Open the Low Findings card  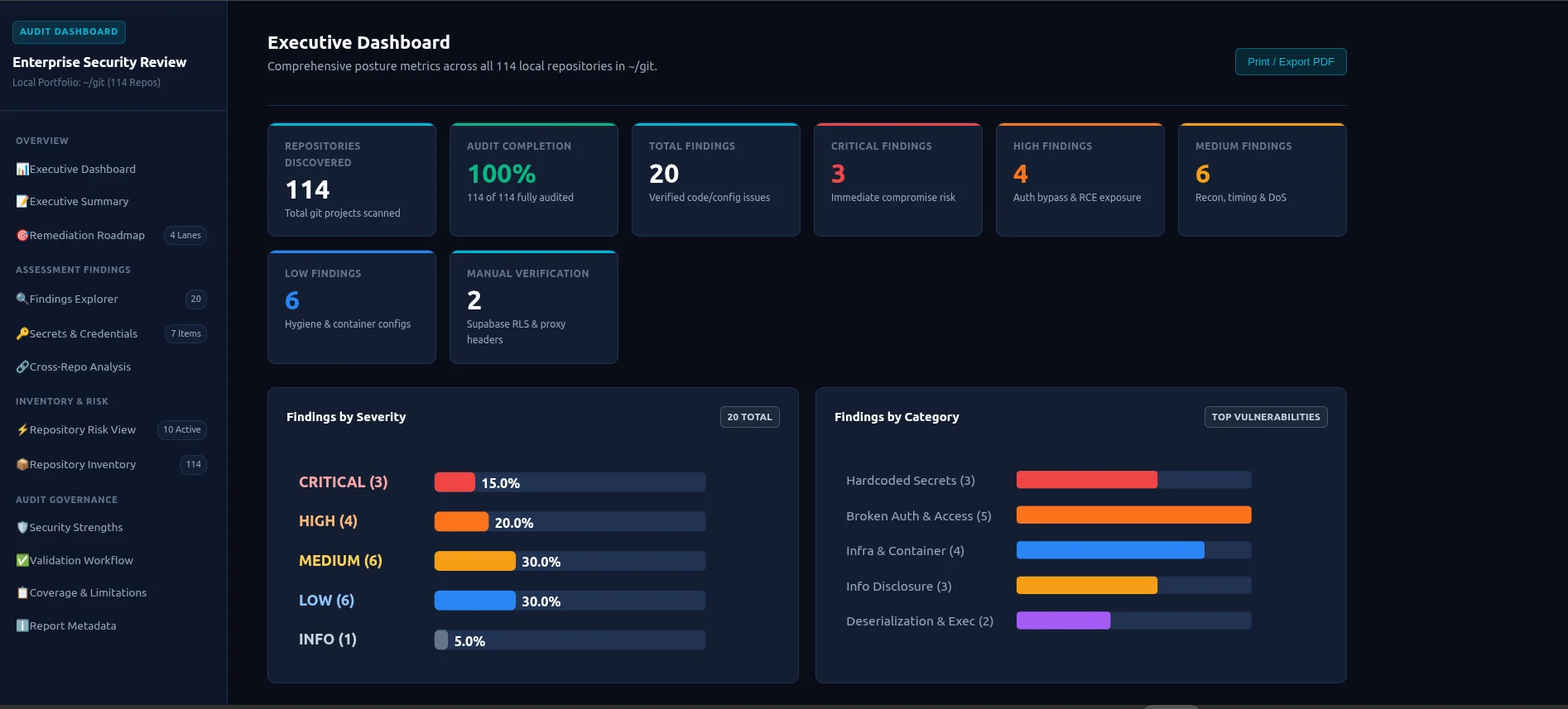352,307
